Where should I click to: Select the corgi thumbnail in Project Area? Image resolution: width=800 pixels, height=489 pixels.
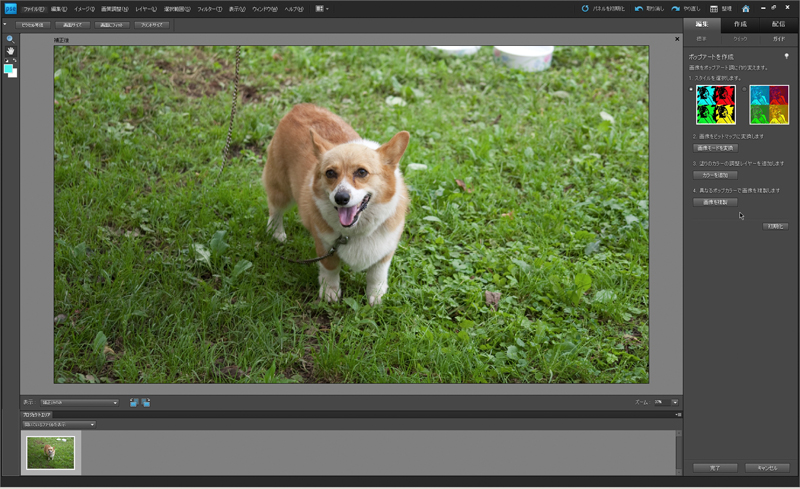coord(51,453)
